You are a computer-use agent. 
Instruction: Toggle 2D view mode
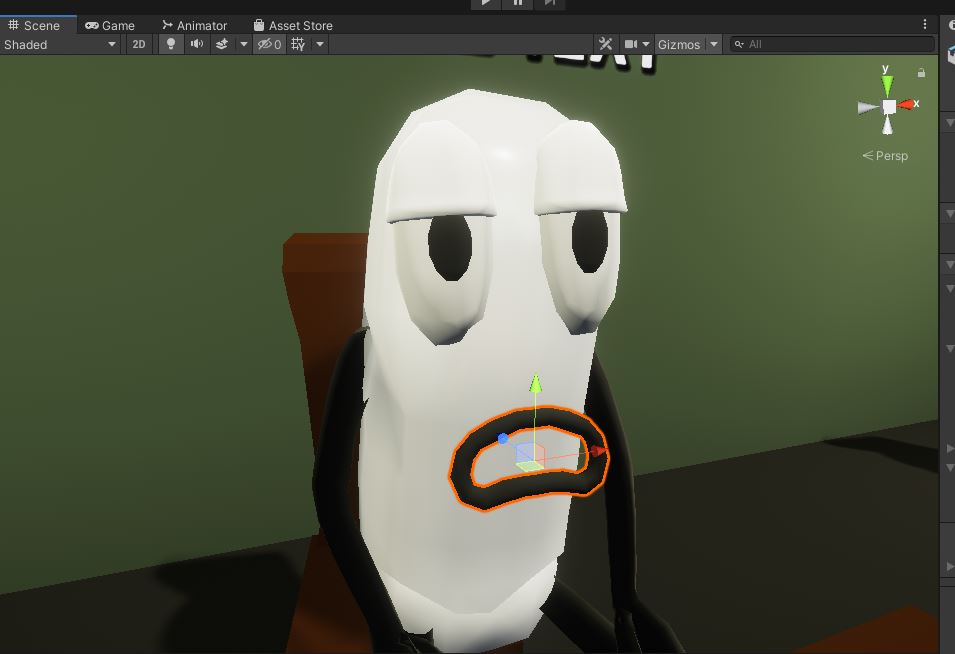point(139,44)
